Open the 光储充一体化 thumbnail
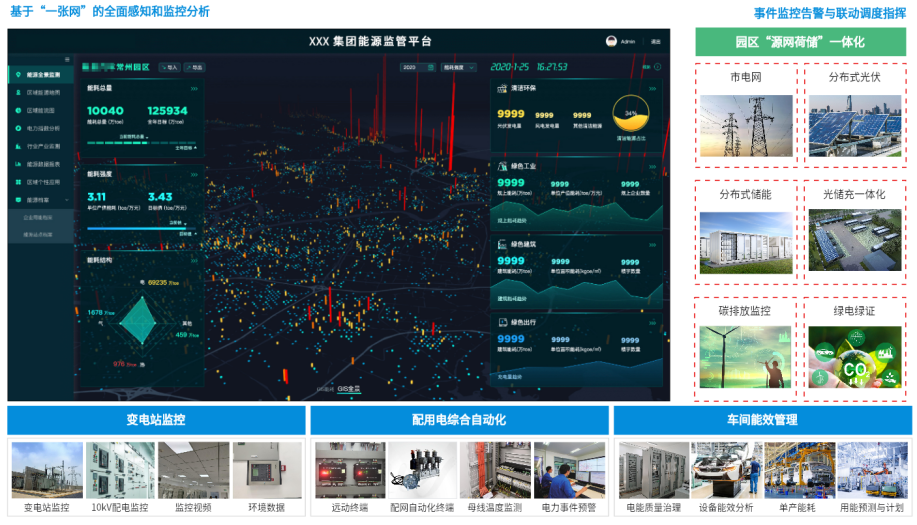Screen dimensions: 917x525 pos(855,240)
